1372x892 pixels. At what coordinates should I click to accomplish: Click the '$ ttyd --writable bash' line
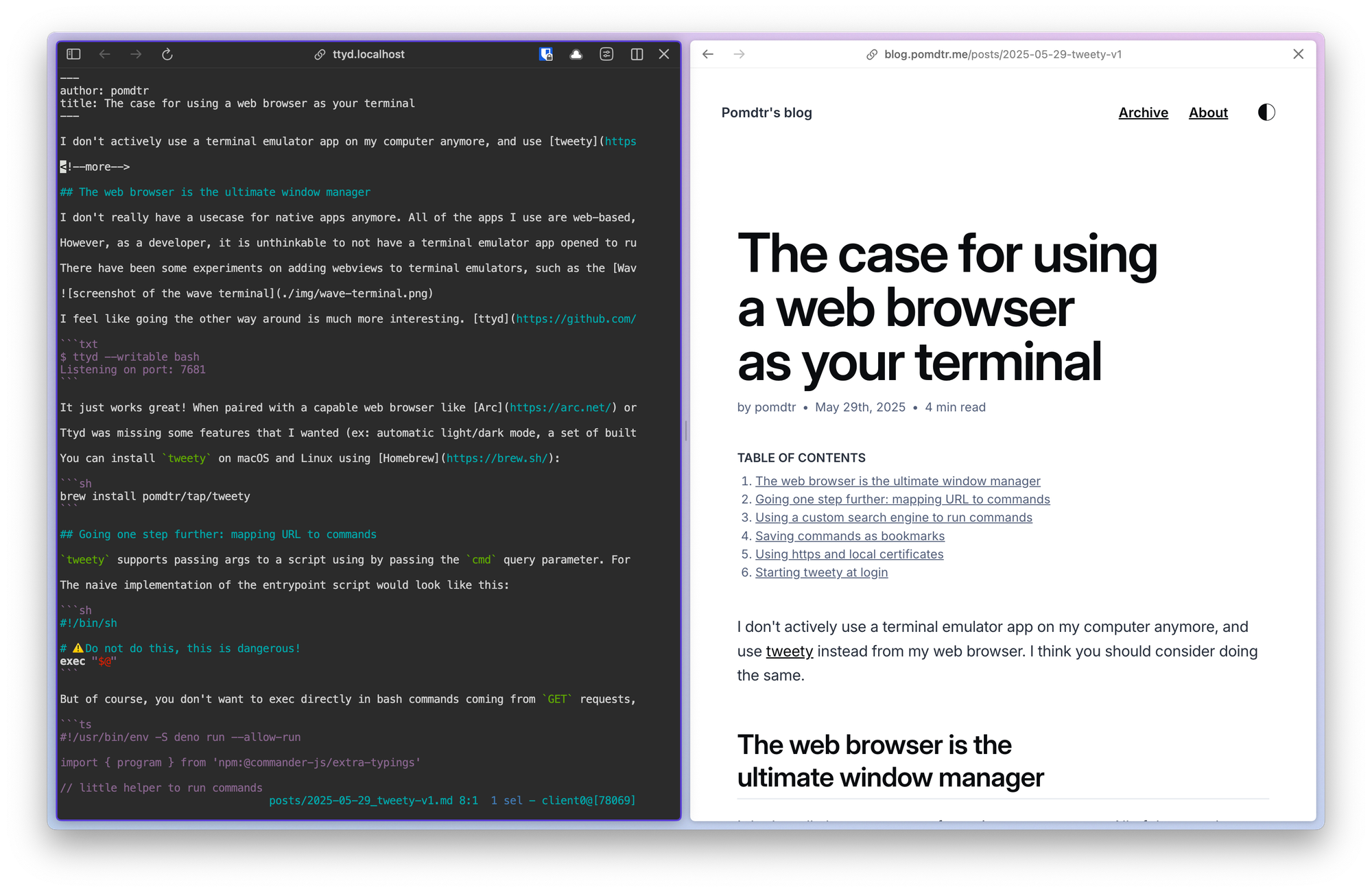(130, 357)
